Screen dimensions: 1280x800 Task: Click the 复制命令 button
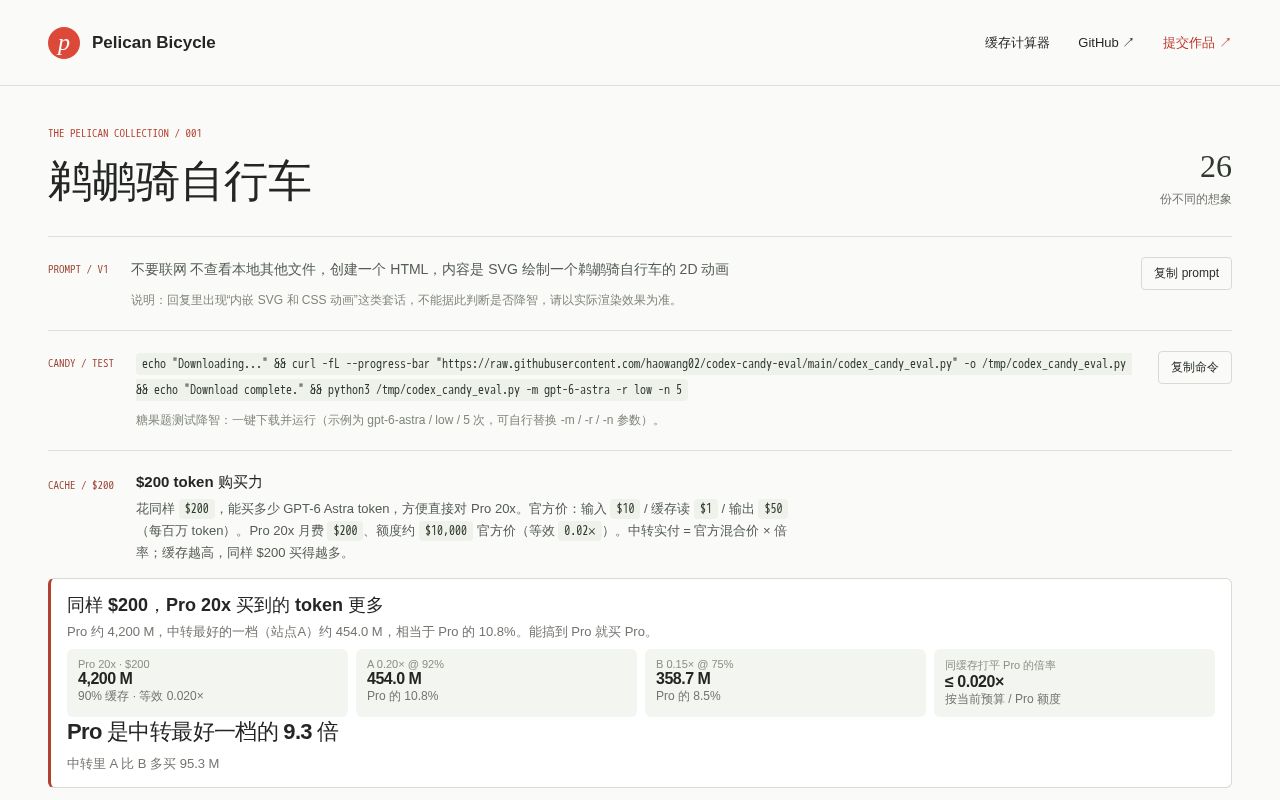(1194, 367)
